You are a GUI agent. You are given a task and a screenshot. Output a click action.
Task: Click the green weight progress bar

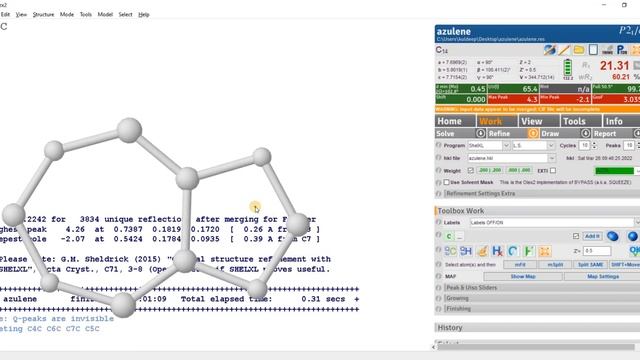pos(614,171)
